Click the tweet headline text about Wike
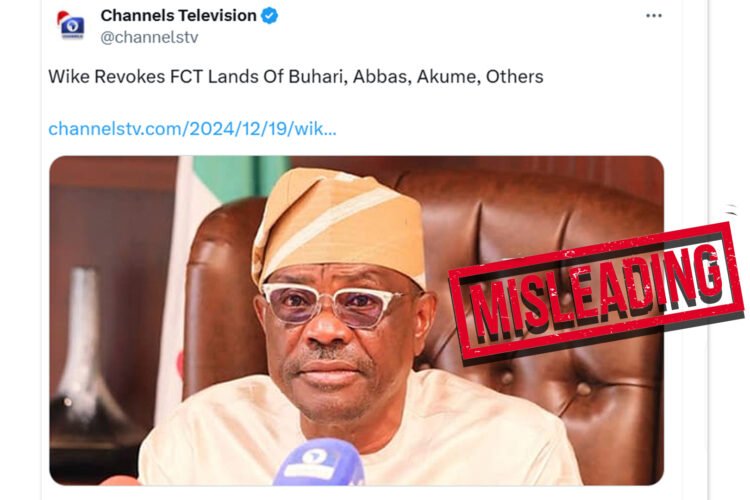750x500 pixels. click(296, 77)
